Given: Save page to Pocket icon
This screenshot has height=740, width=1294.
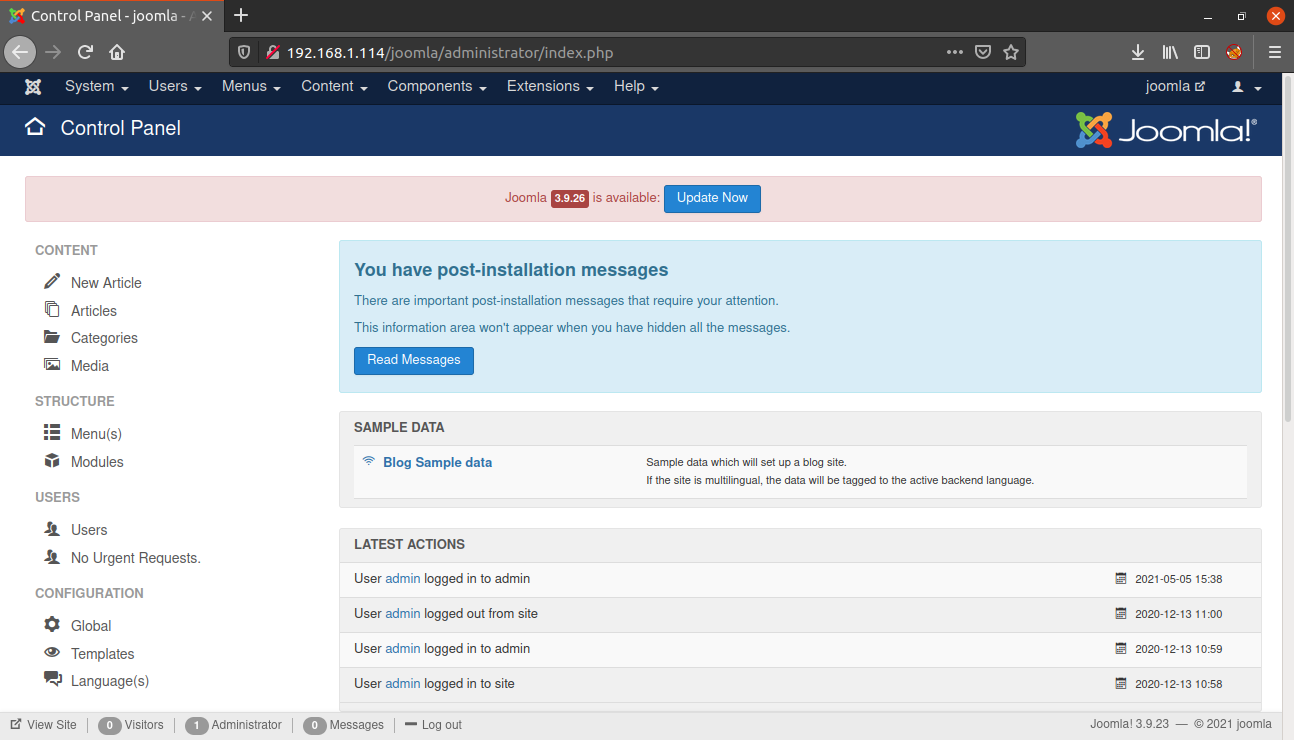Looking at the screenshot, I should 983,52.
